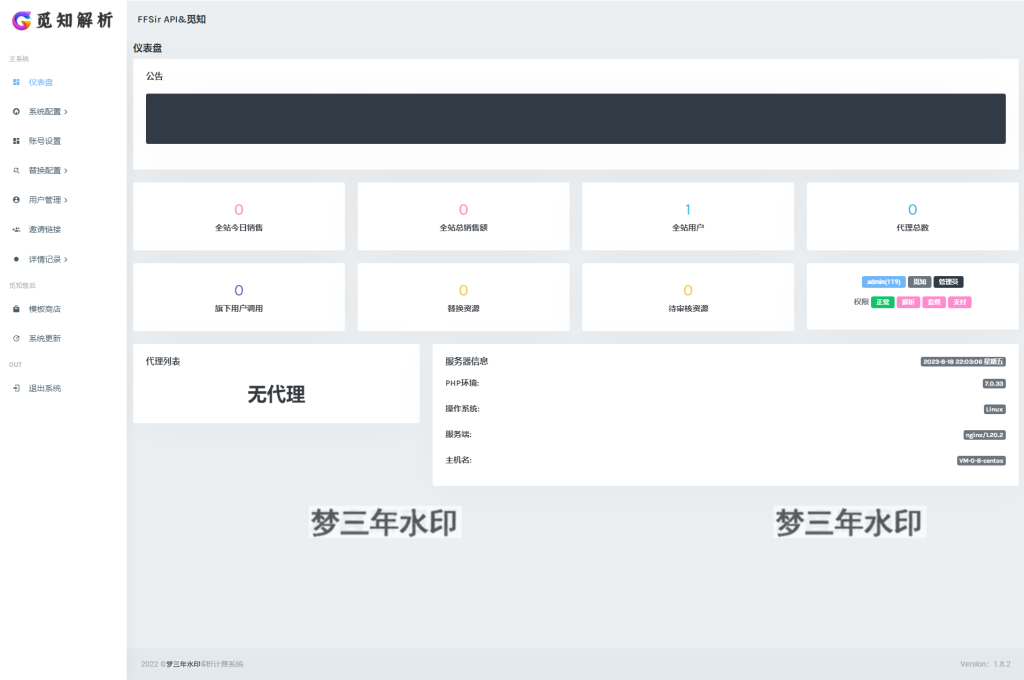The image size is (1024, 680).
Task: Click the gray 觅知 badge
Action: click(920, 282)
